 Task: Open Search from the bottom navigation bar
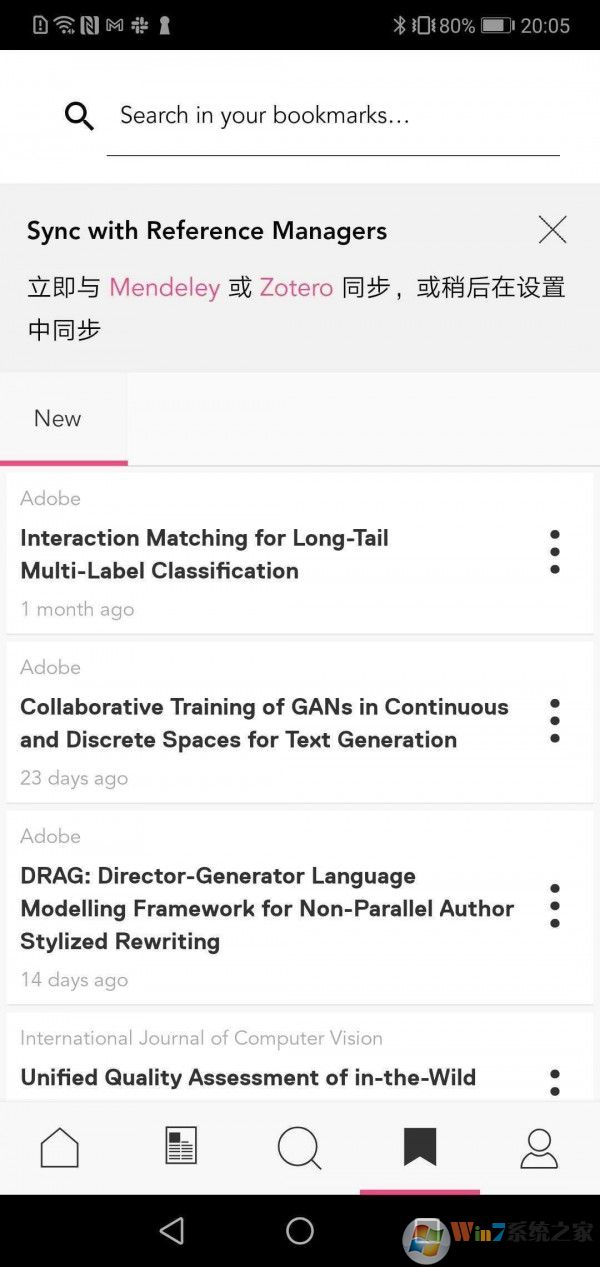click(x=299, y=1148)
